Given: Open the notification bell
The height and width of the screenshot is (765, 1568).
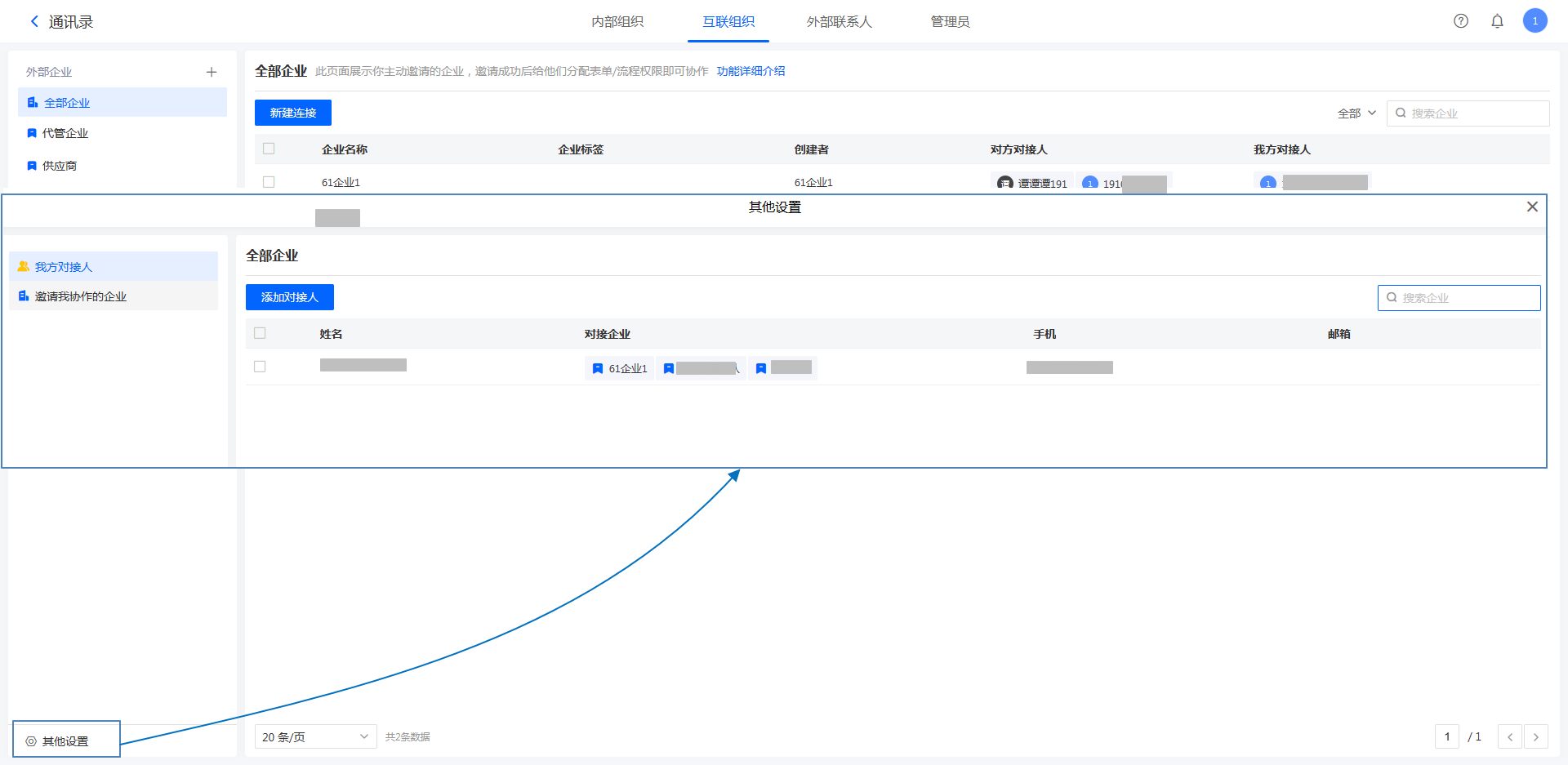Looking at the screenshot, I should tap(1497, 21).
